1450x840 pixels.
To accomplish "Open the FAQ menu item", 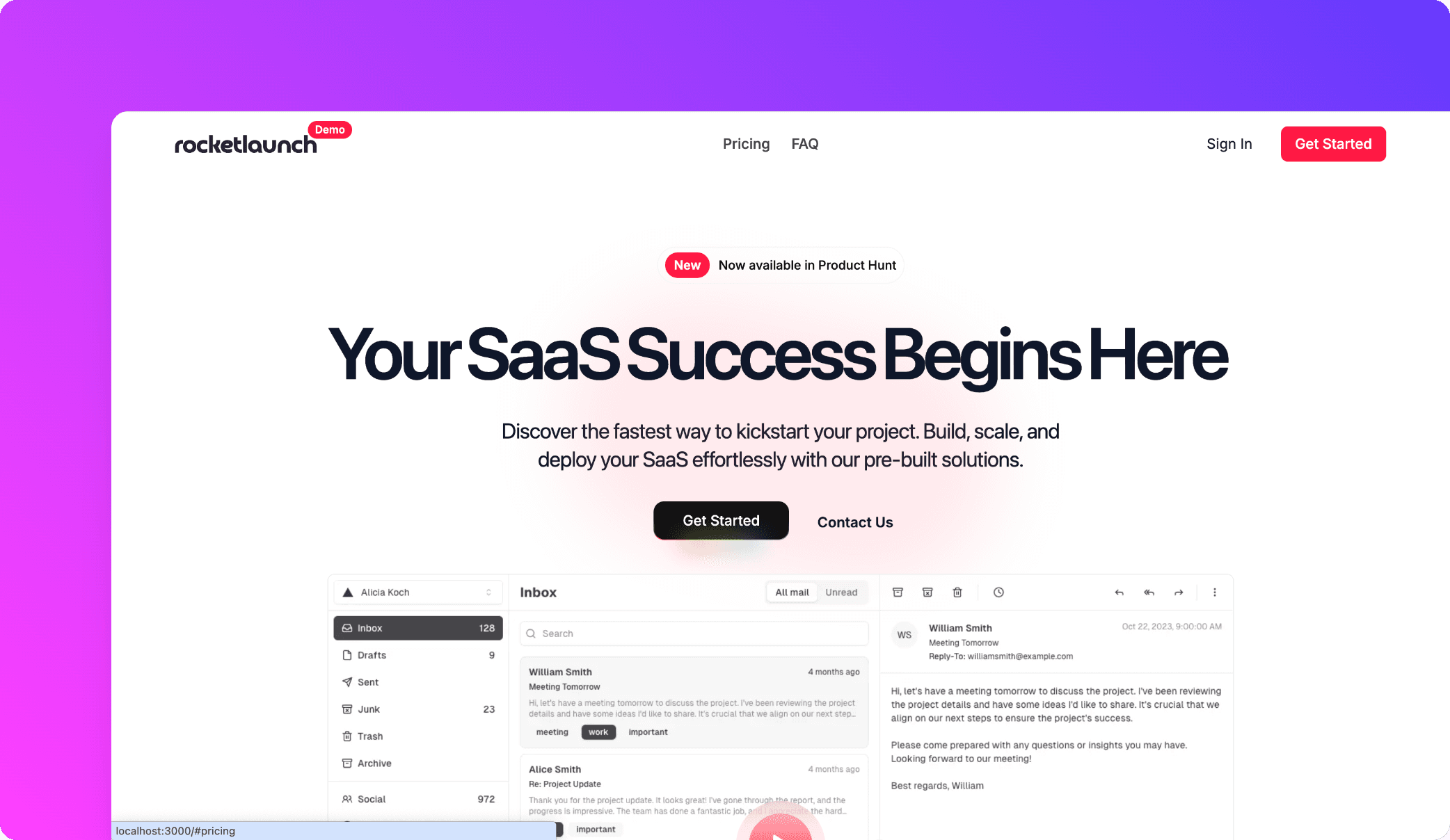I will click(x=804, y=144).
